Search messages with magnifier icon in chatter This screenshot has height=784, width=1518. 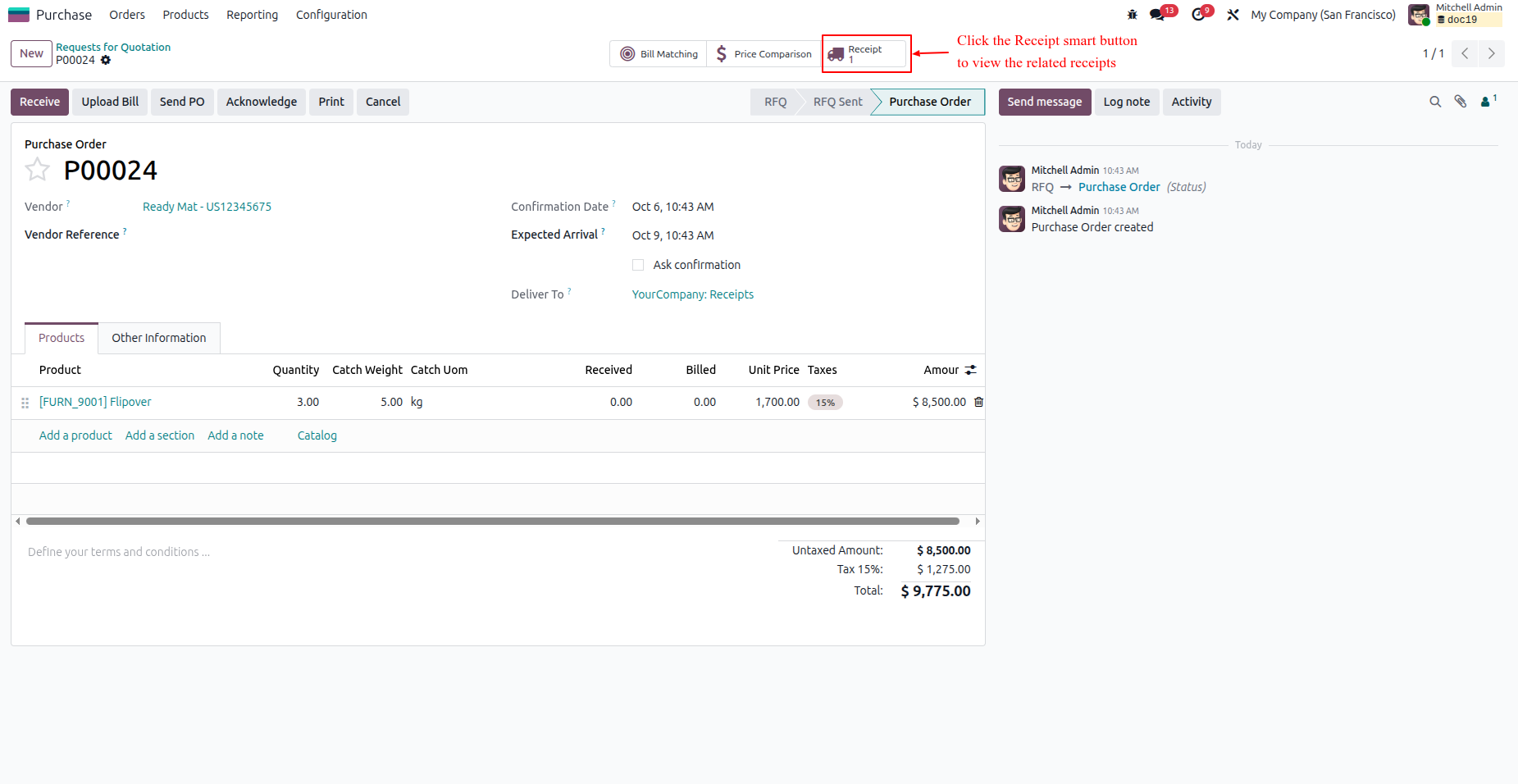click(1435, 102)
